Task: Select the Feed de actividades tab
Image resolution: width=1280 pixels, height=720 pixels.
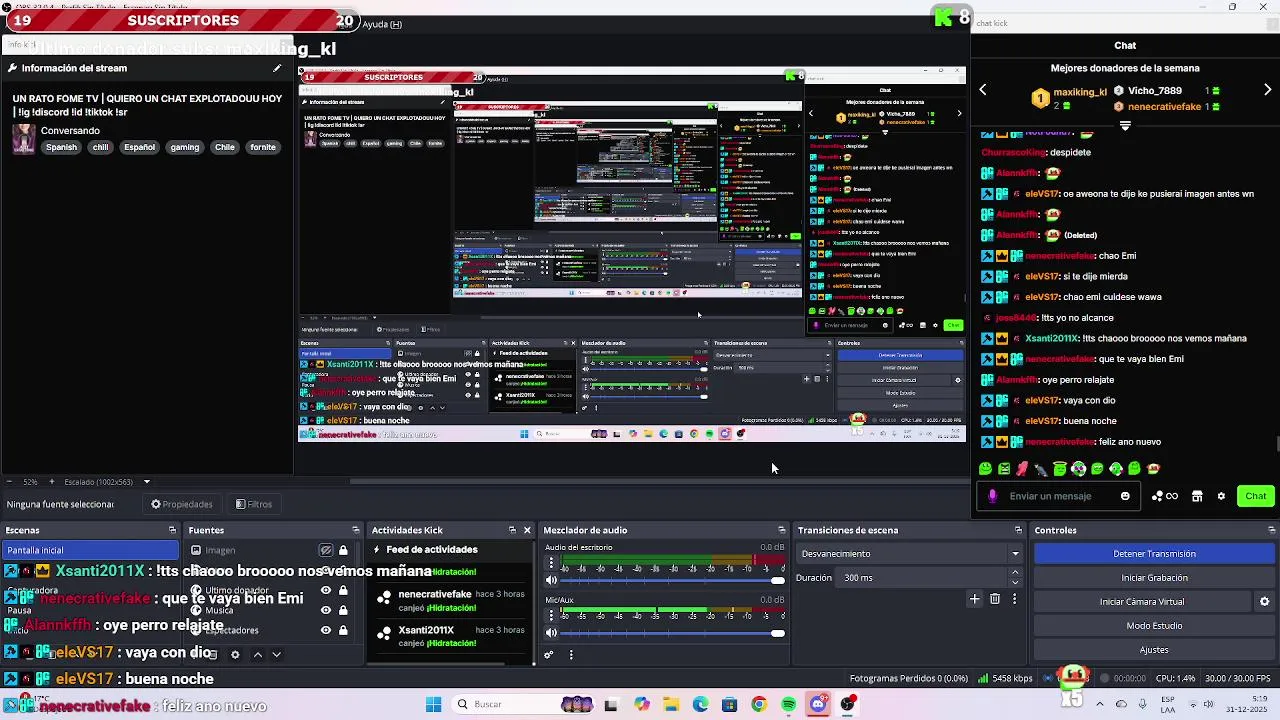Action: click(432, 549)
